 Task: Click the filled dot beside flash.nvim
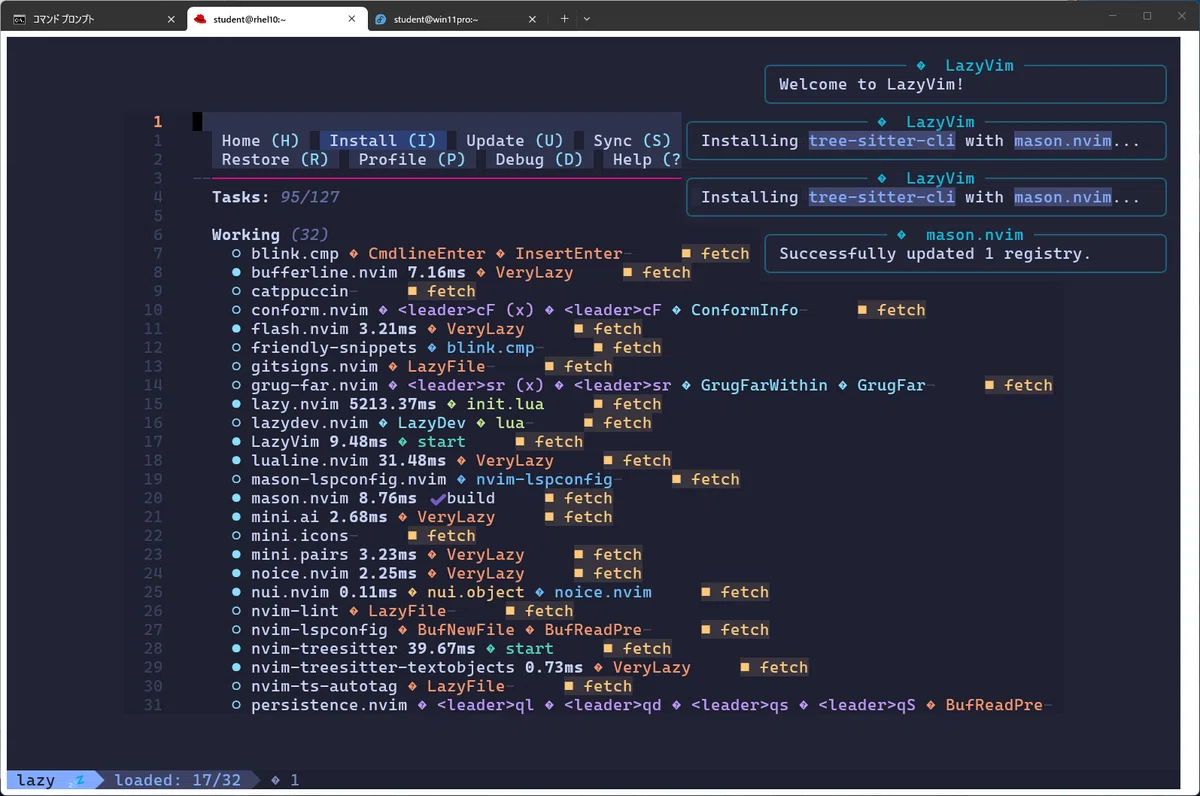click(x=236, y=329)
